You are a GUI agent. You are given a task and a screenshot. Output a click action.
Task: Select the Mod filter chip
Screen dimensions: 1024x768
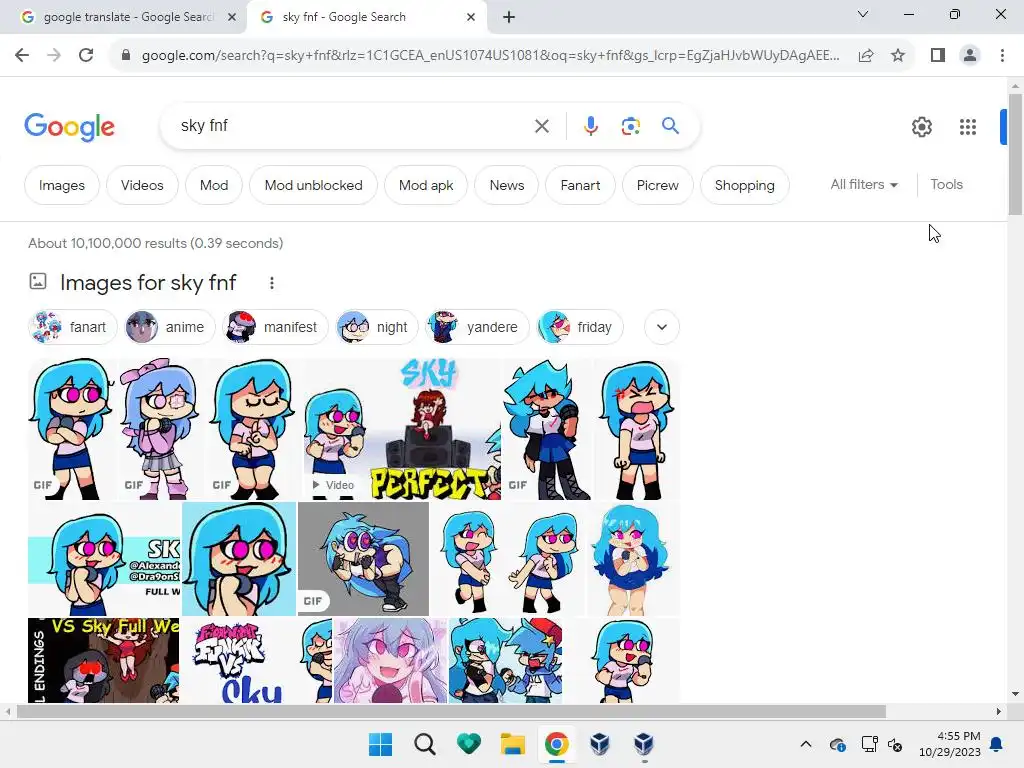(x=214, y=185)
